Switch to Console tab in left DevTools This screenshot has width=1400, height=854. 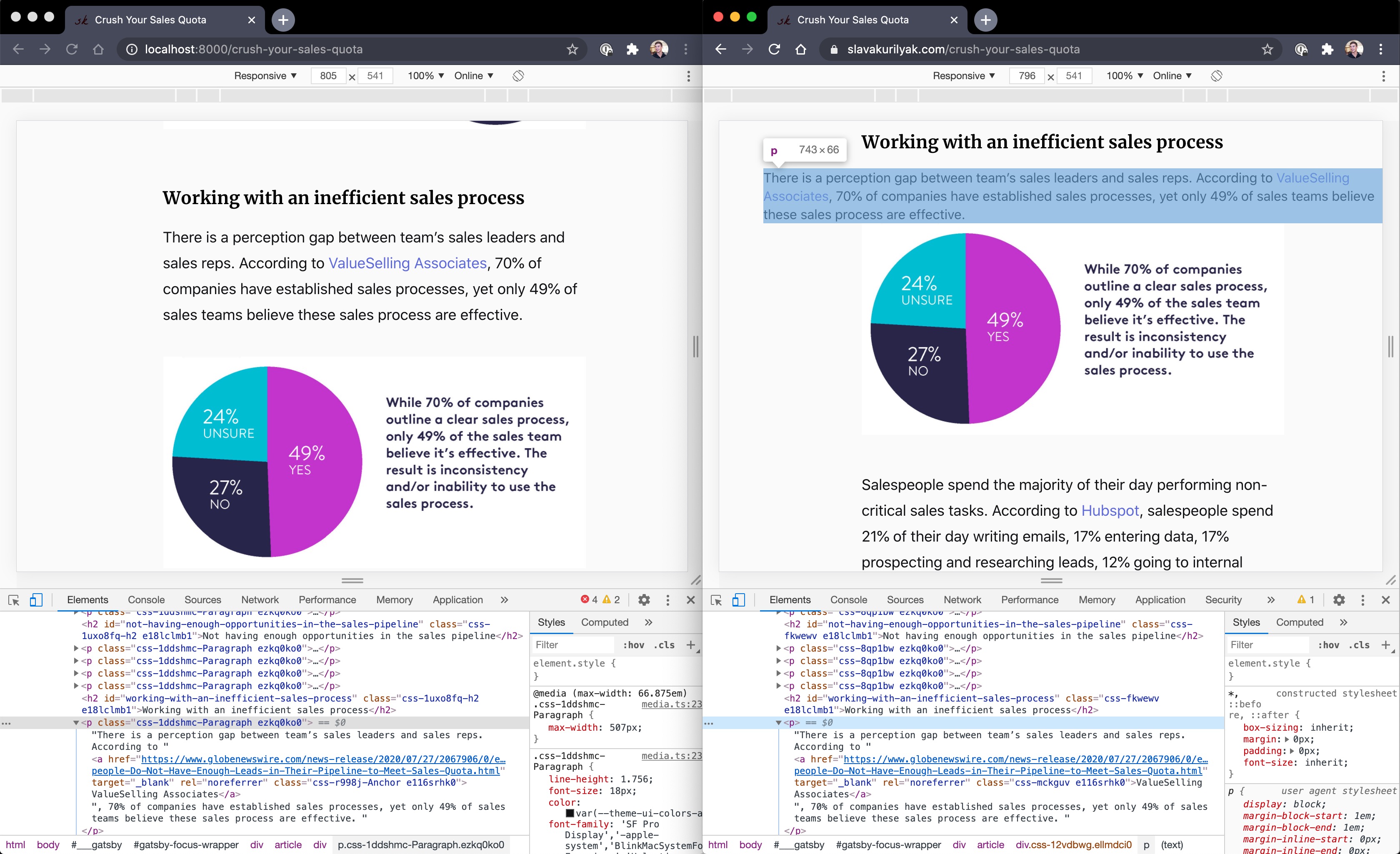[x=146, y=599]
